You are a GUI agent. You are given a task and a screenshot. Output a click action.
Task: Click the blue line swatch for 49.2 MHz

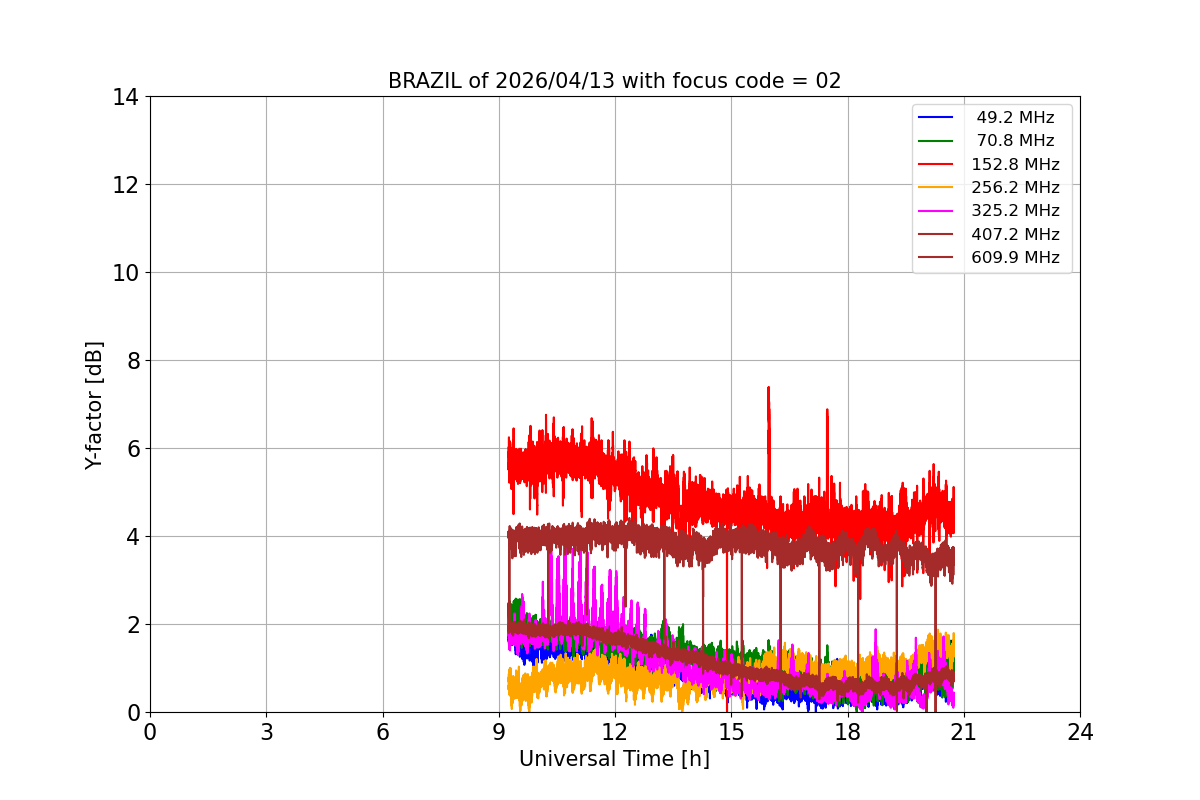point(936,118)
